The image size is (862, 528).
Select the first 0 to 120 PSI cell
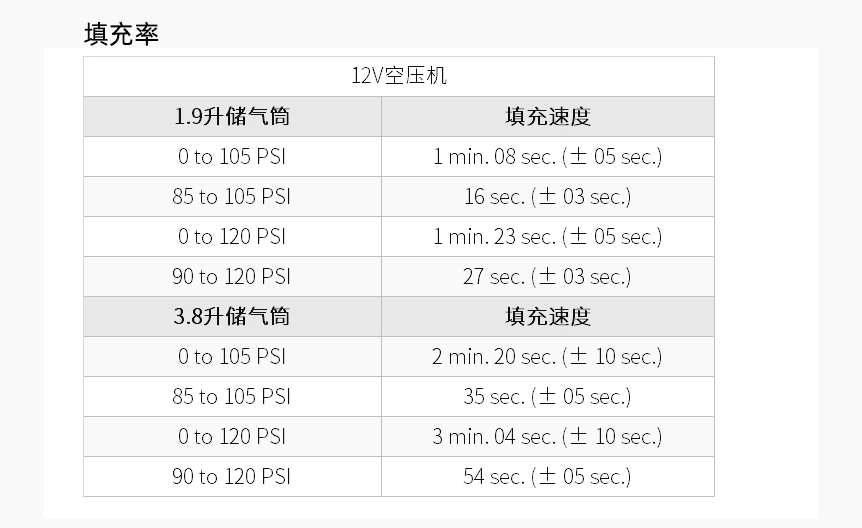233,236
